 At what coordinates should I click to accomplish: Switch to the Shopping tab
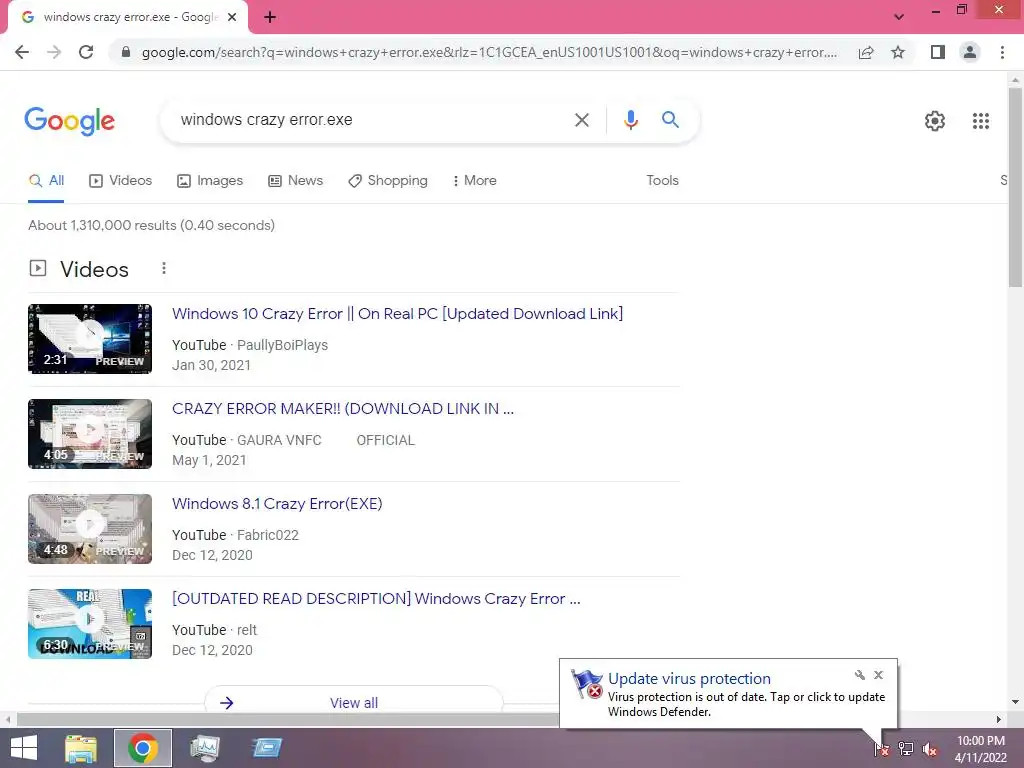388,180
